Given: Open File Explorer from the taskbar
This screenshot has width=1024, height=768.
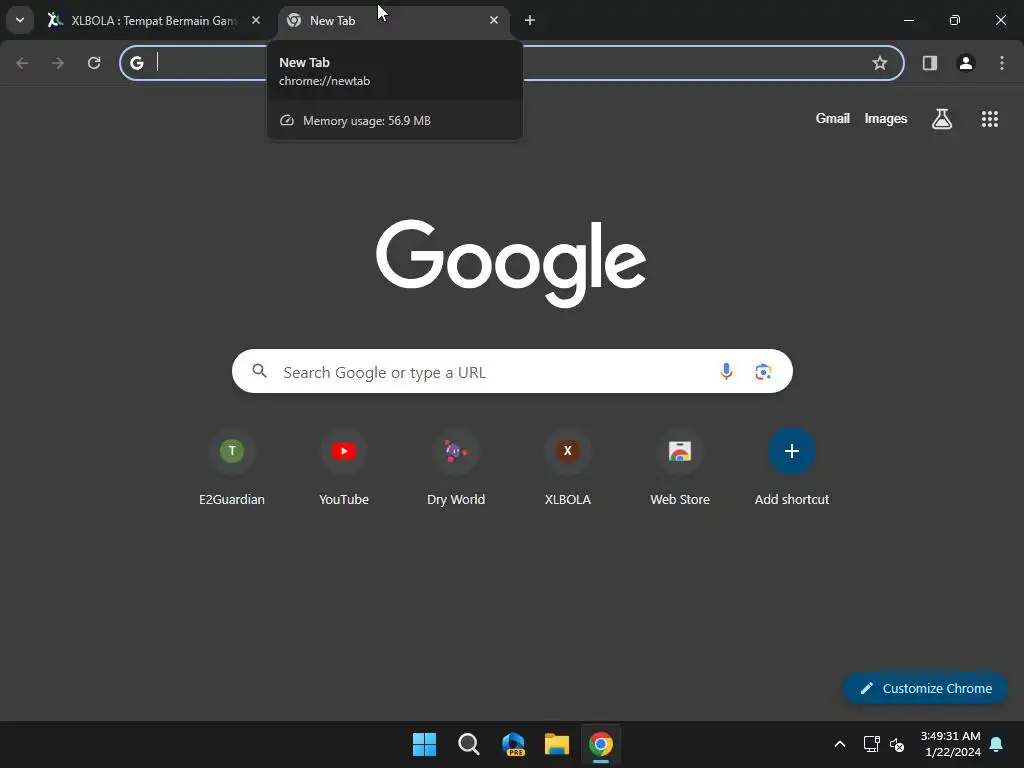Looking at the screenshot, I should pos(557,744).
